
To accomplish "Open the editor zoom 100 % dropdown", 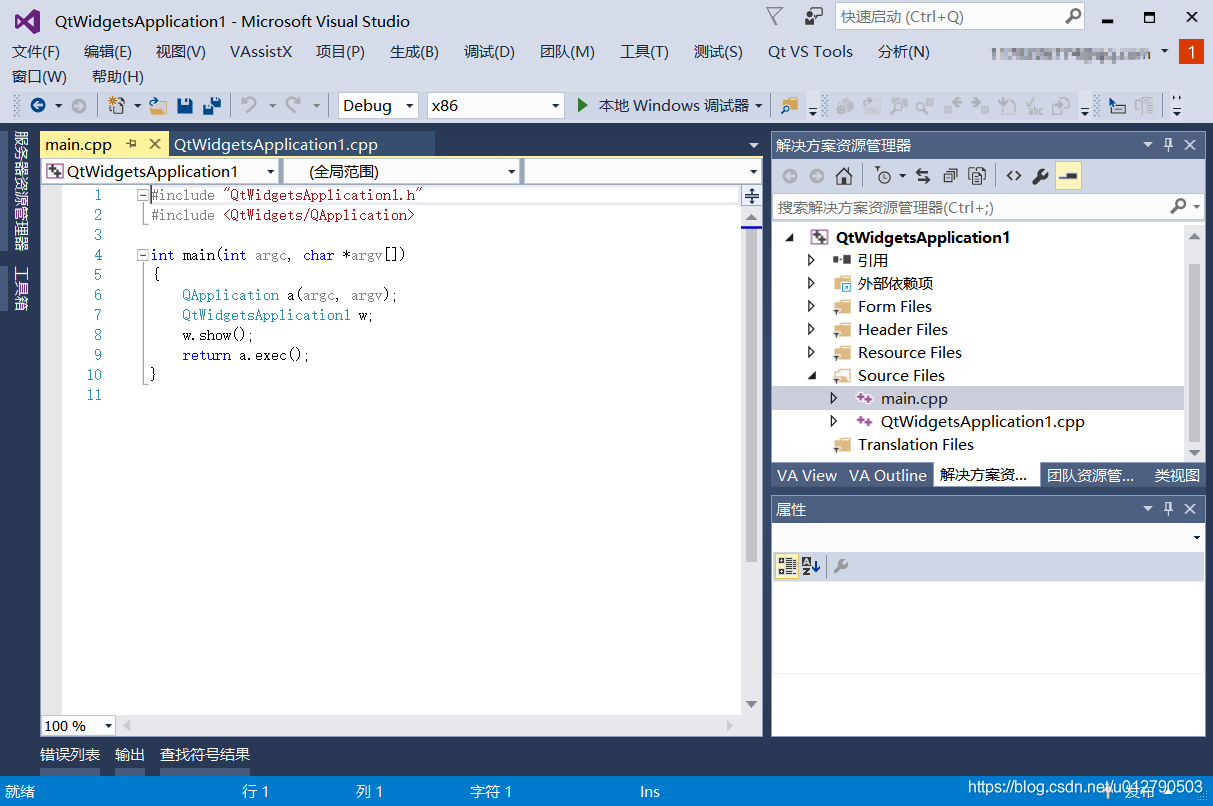I will pos(78,726).
